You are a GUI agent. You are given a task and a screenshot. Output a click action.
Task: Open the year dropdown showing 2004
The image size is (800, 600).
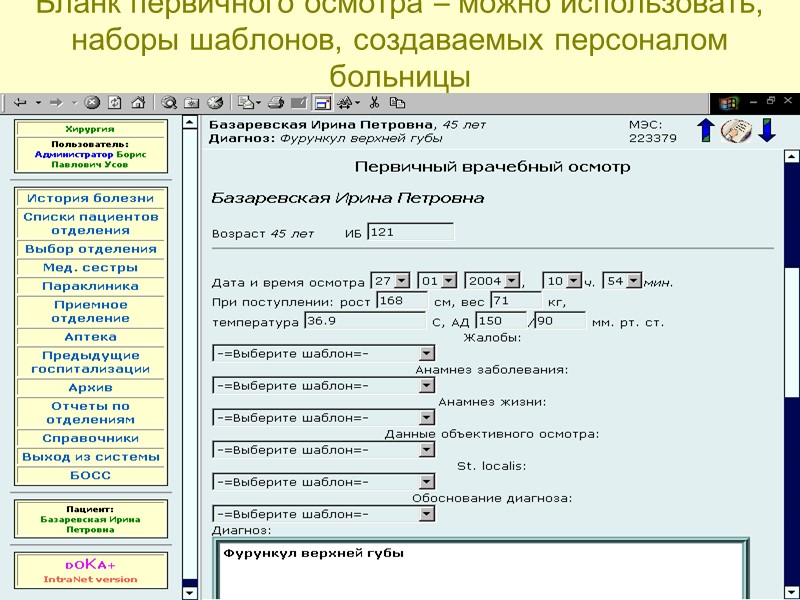(x=492, y=281)
